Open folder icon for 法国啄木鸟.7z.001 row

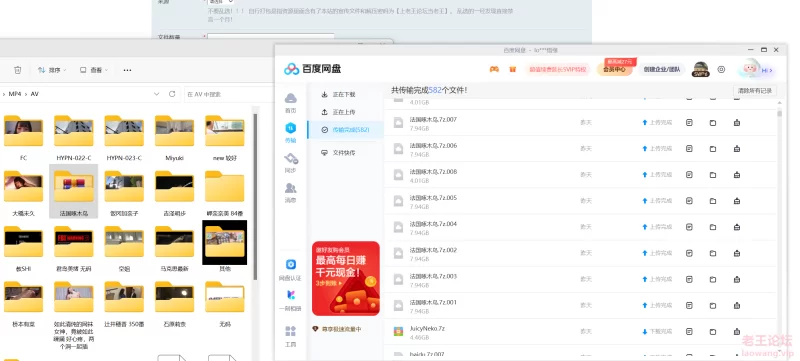[x=713, y=305]
